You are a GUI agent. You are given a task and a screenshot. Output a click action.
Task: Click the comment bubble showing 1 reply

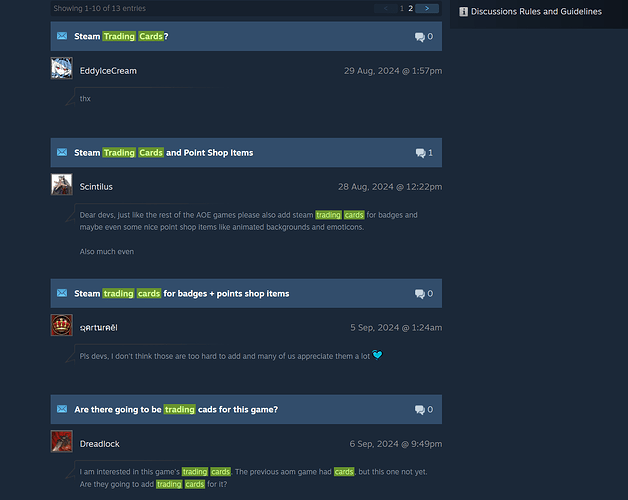pyautogui.click(x=424, y=153)
